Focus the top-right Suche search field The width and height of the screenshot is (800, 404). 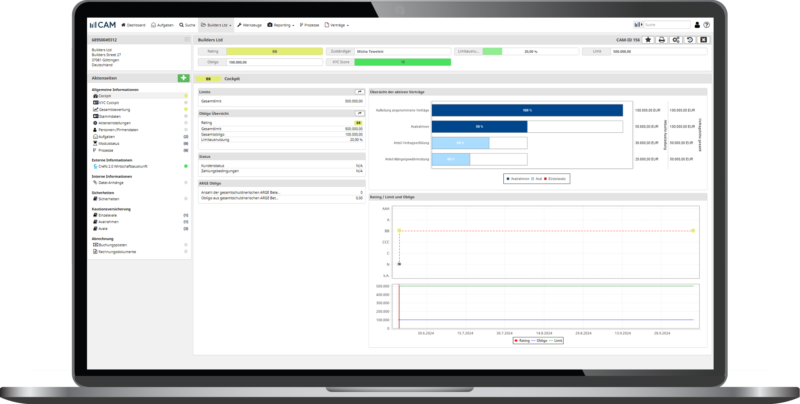click(667, 24)
